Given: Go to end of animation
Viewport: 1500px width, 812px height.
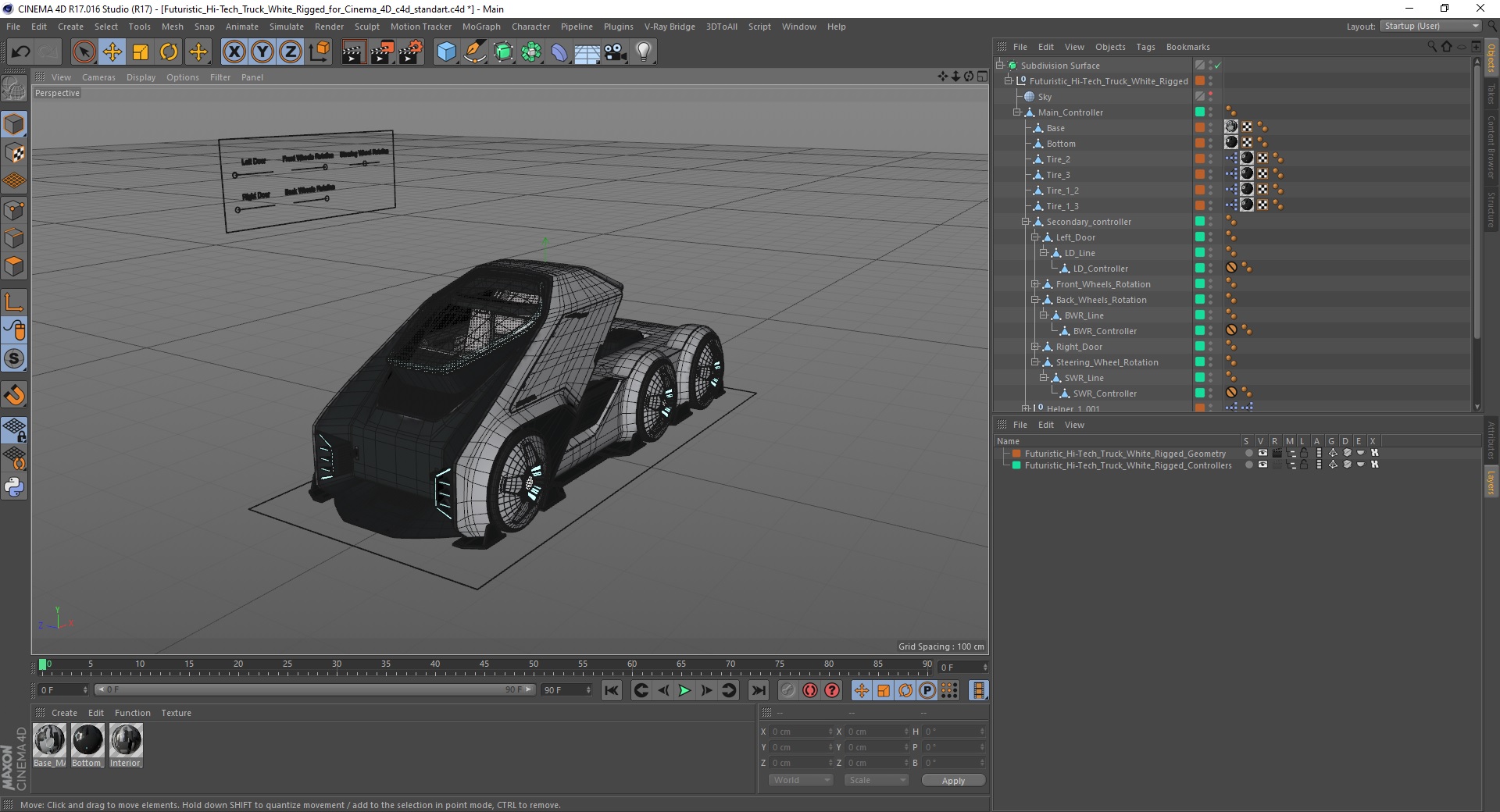Looking at the screenshot, I should point(758,690).
